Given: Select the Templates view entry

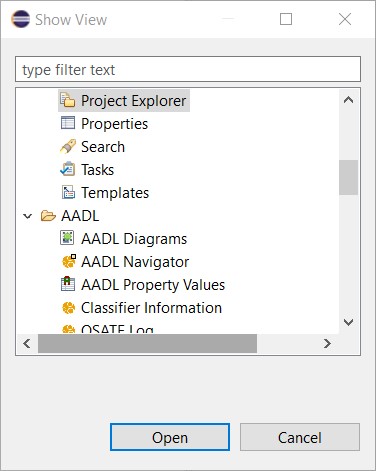Looking at the screenshot, I should click(115, 193).
